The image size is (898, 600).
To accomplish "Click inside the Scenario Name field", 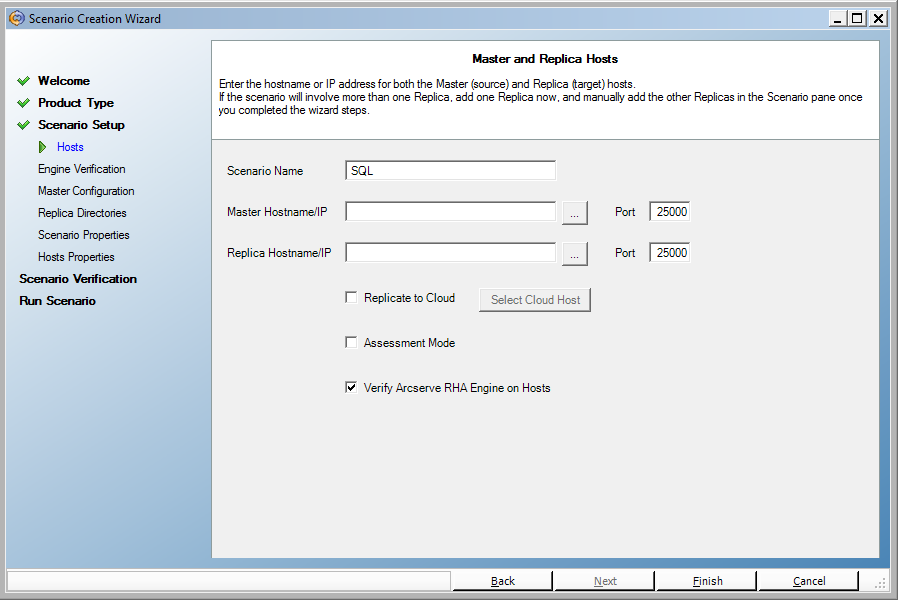I will coord(450,171).
